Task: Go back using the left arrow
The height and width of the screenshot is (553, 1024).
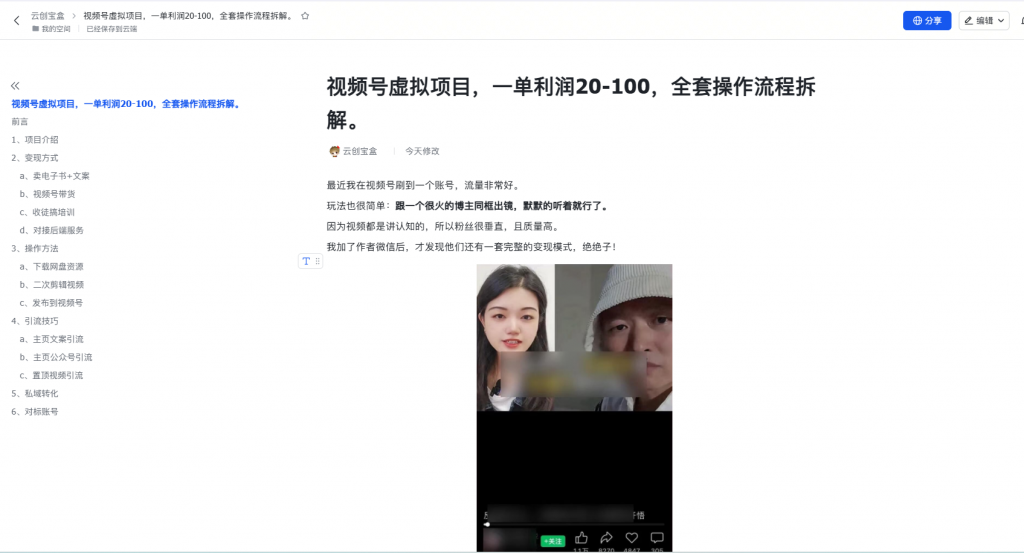Action: click(x=16, y=20)
